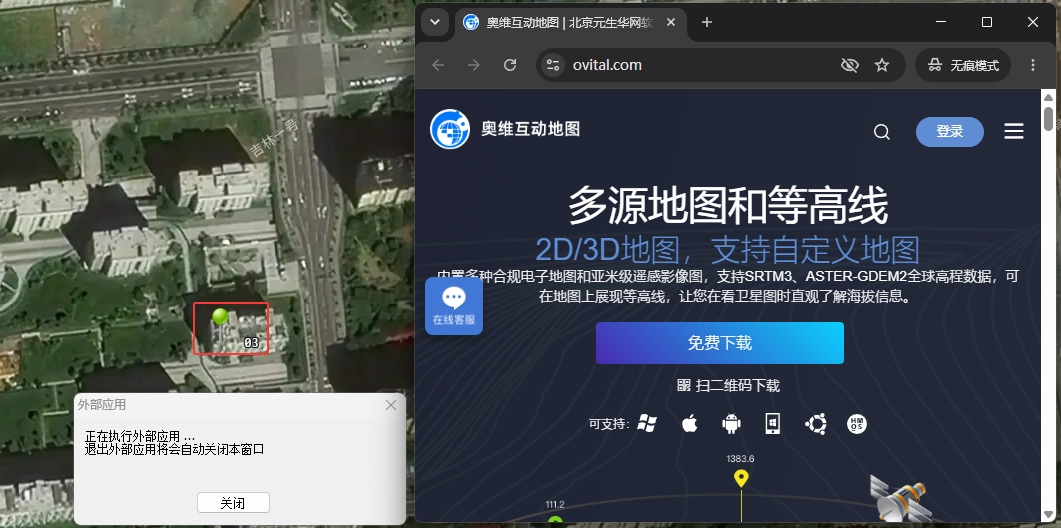Image resolution: width=1061 pixels, height=528 pixels.
Task: Minimize the browser window
Action: [x=941, y=22]
